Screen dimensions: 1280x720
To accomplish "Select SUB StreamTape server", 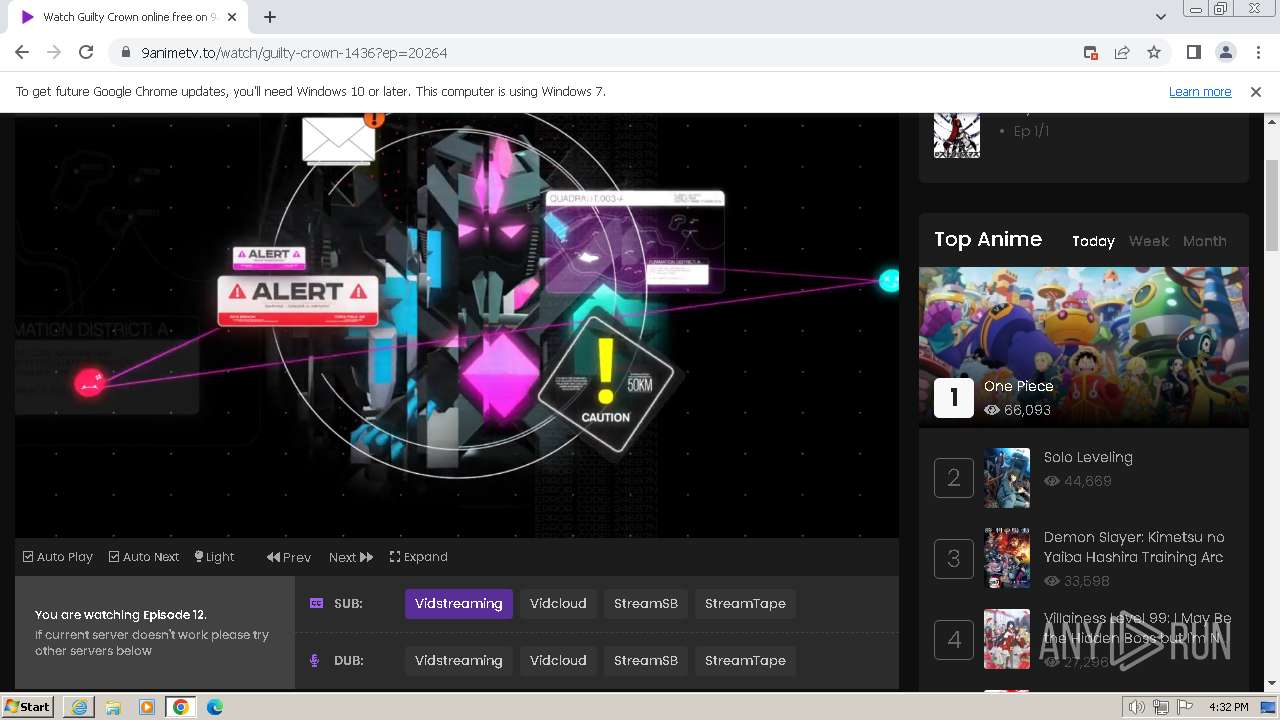I will (x=745, y=604).
